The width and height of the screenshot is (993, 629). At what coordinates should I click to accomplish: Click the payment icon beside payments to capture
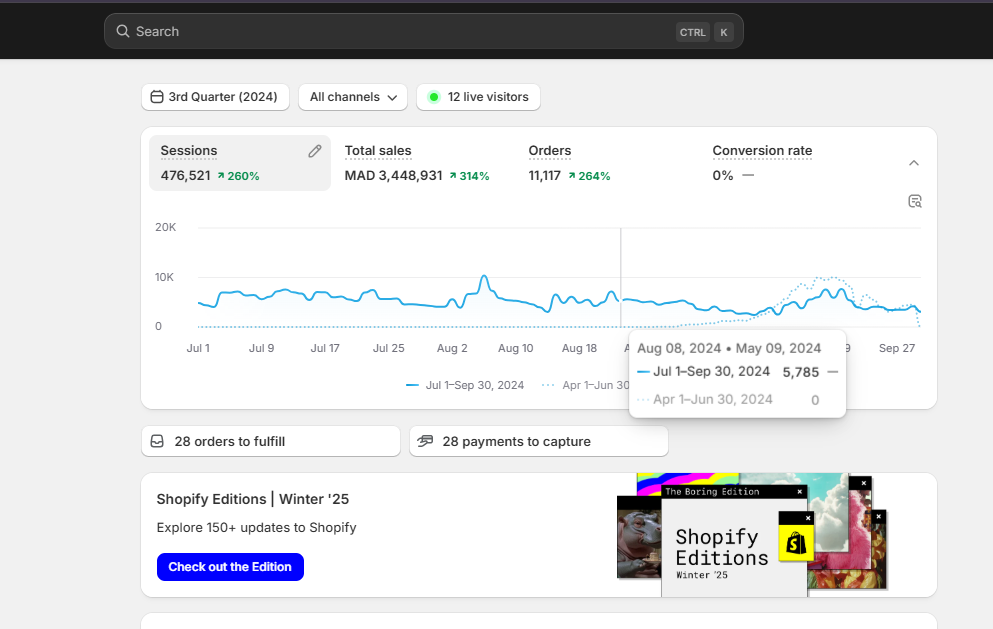click(425, 441)
